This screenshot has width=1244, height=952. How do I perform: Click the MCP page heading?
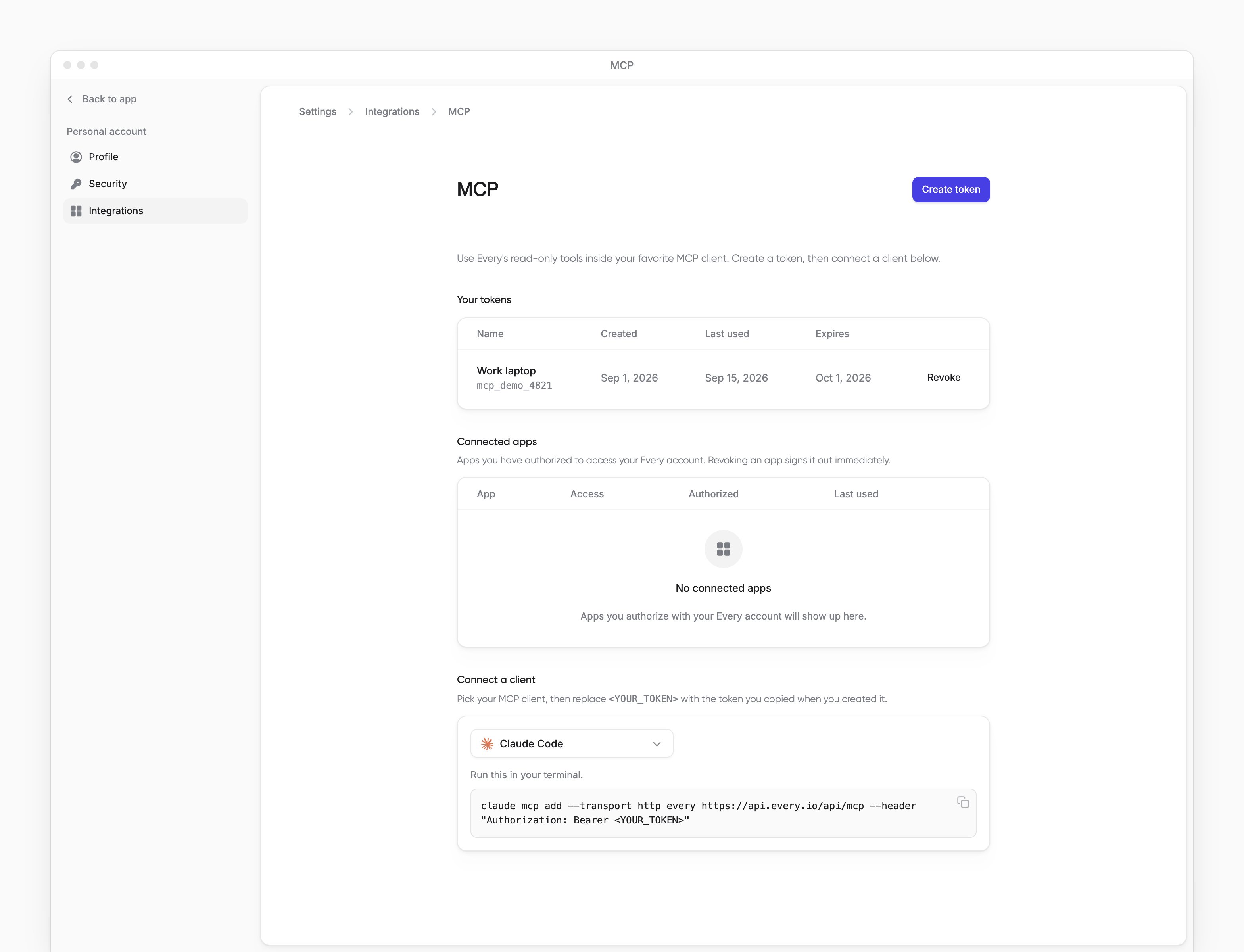click(477, 189)
